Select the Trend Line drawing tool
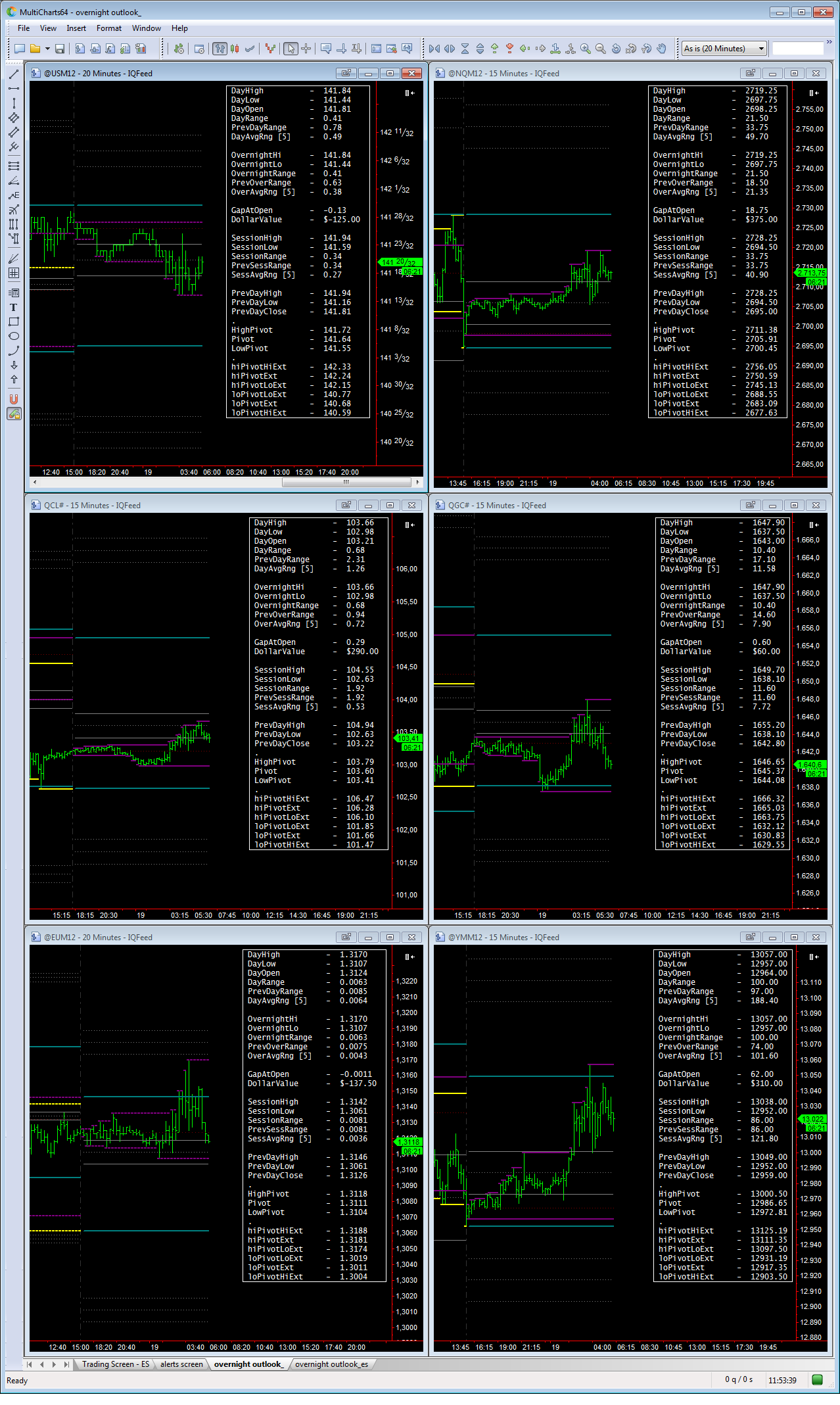 pos(14,74)
